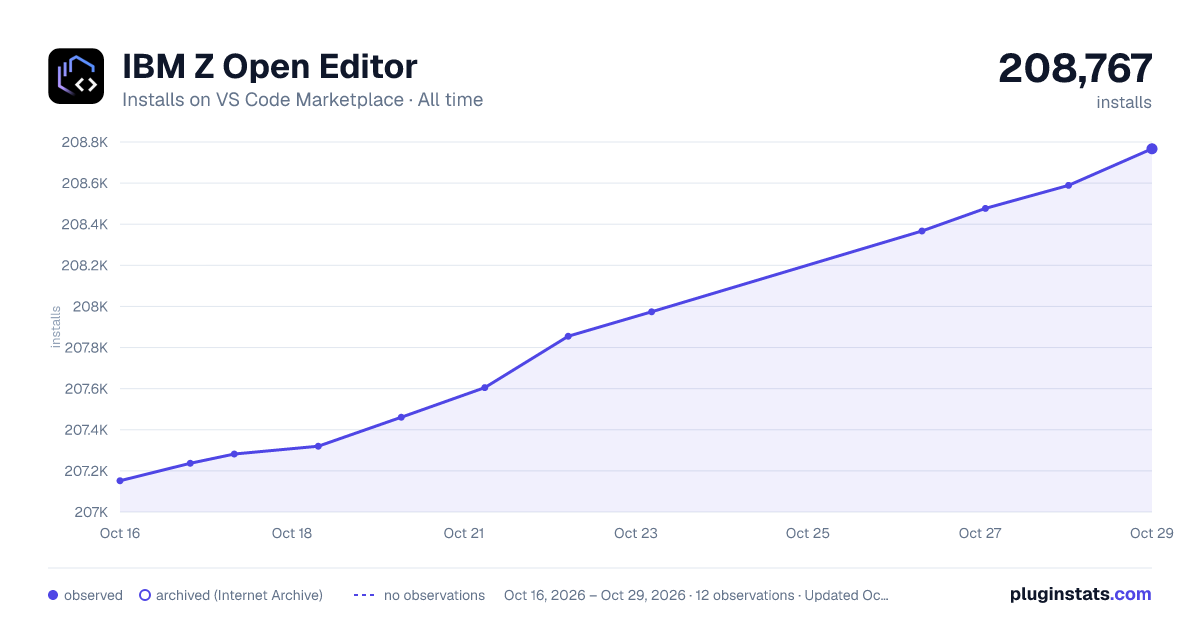The width and height of the screenshot is (1200, 630).
Task: Select the data point at Oct 27
Action: (985, 208)
